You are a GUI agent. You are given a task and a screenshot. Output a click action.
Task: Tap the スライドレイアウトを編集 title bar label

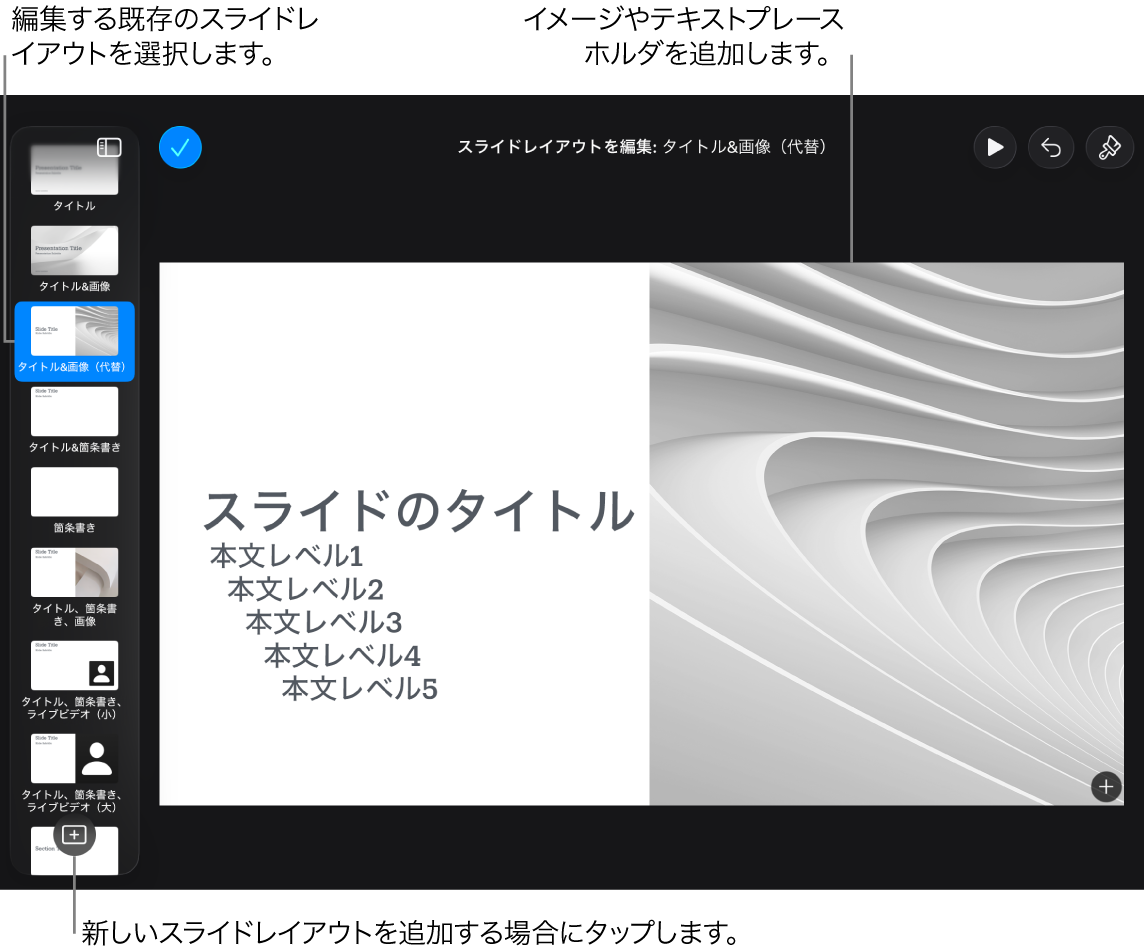pos(643,147)
